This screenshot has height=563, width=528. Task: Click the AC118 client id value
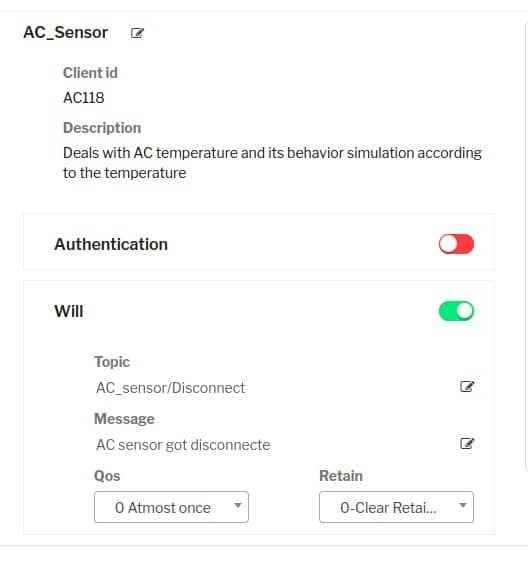pos(84,98)
